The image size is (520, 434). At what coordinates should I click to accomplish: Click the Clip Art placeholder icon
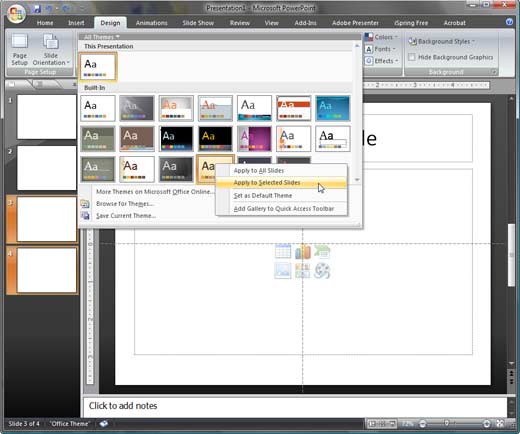303,271
